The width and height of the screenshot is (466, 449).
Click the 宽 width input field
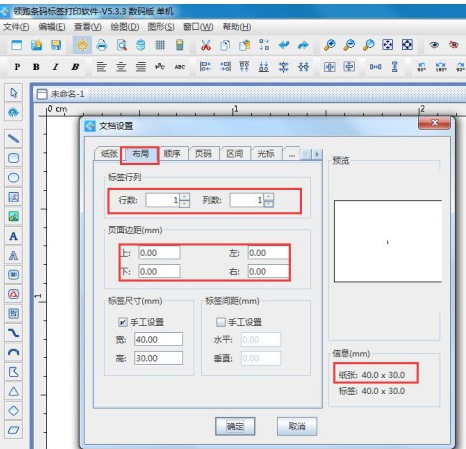coord(158,339)
